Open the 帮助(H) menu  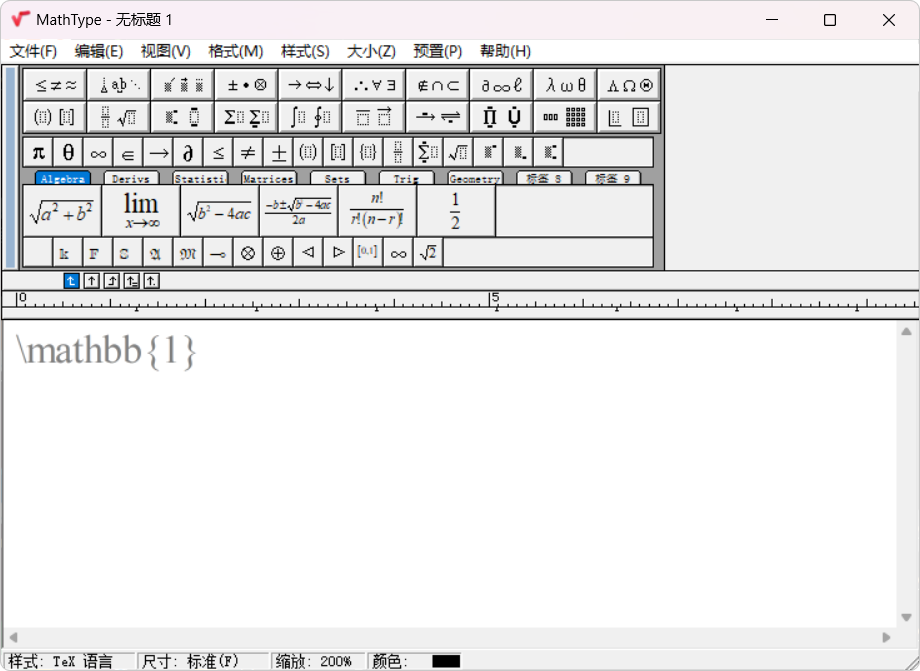point(505,52)
